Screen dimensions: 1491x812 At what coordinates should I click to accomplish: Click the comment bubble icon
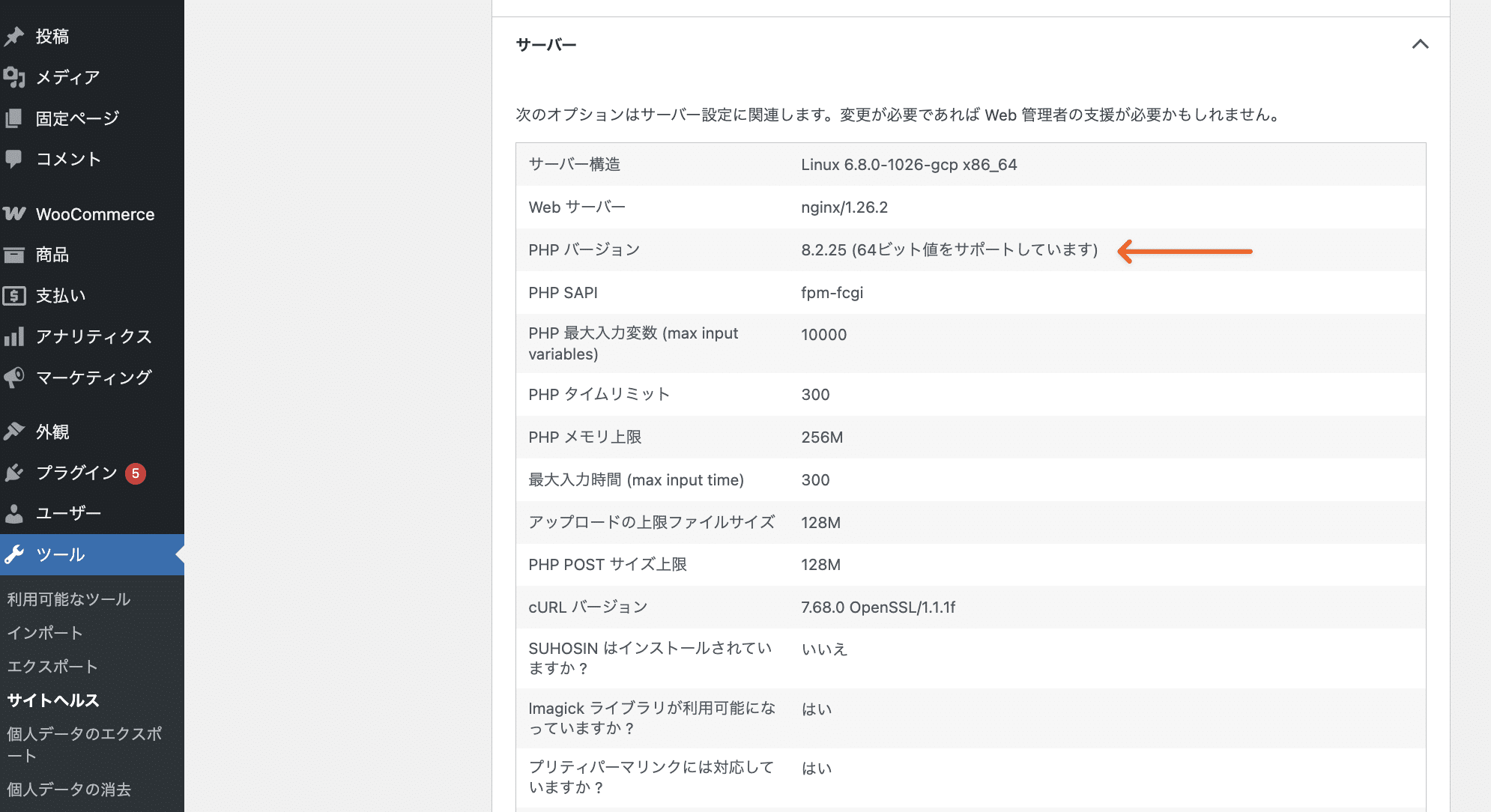click(x=14, y=159)
